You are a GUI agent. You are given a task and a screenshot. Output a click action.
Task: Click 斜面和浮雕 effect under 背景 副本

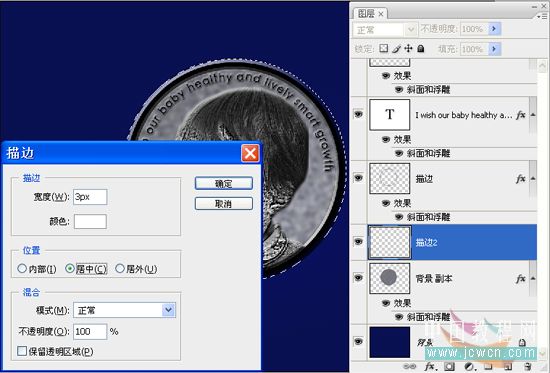point(428,317)
